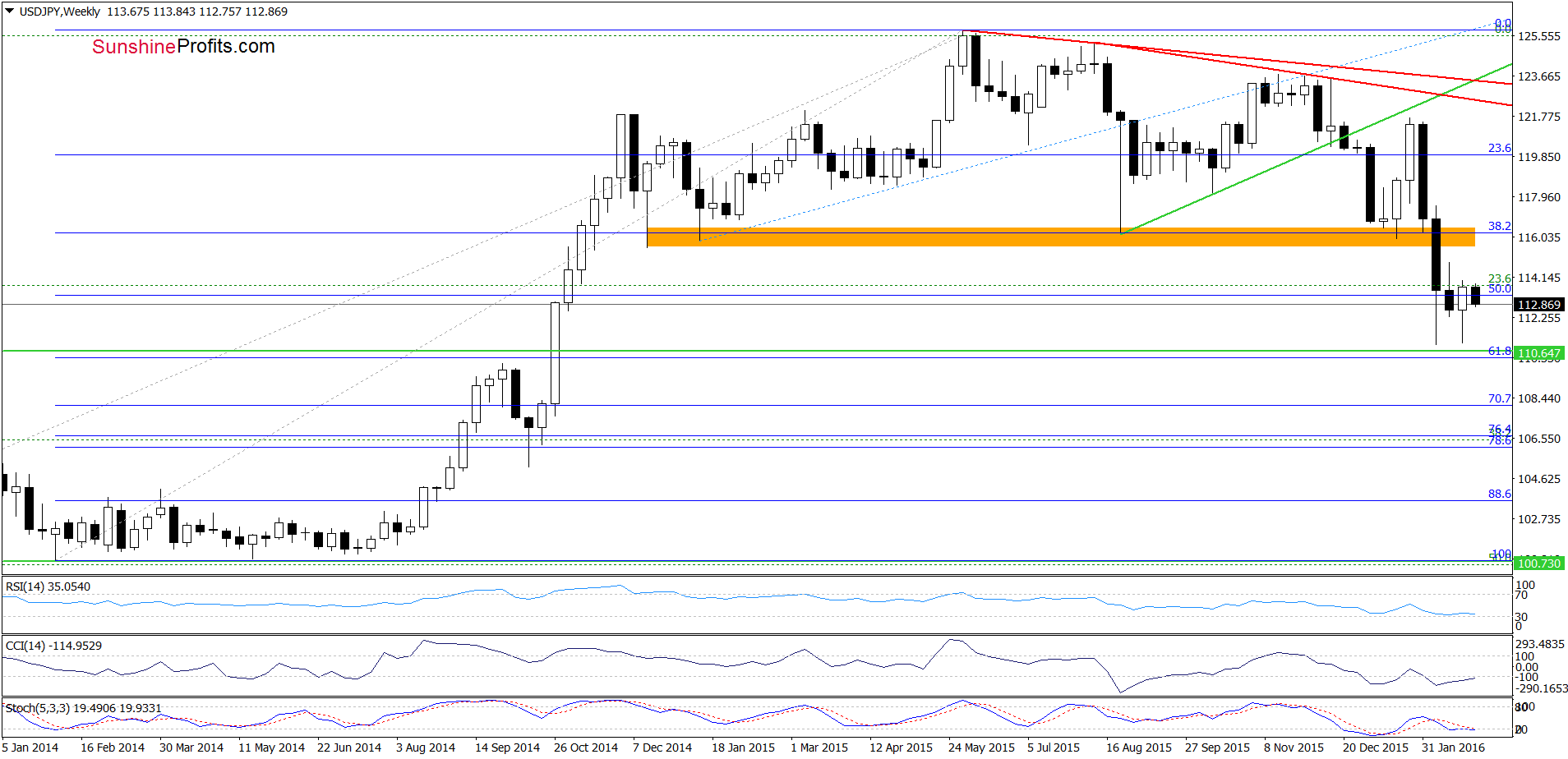Image resolution: width=1568 pixels, height=759 pixels.
Task: Click the 31 Jan 2016 date label
Action: coord(1454,747)
